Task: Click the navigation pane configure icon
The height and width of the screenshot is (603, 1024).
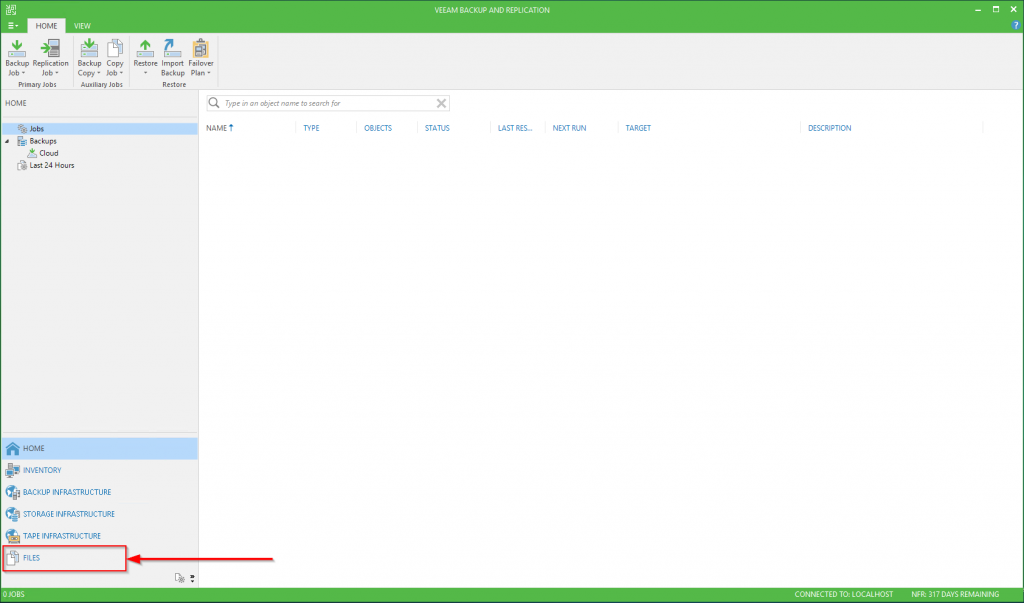Action: coord(180,578)
